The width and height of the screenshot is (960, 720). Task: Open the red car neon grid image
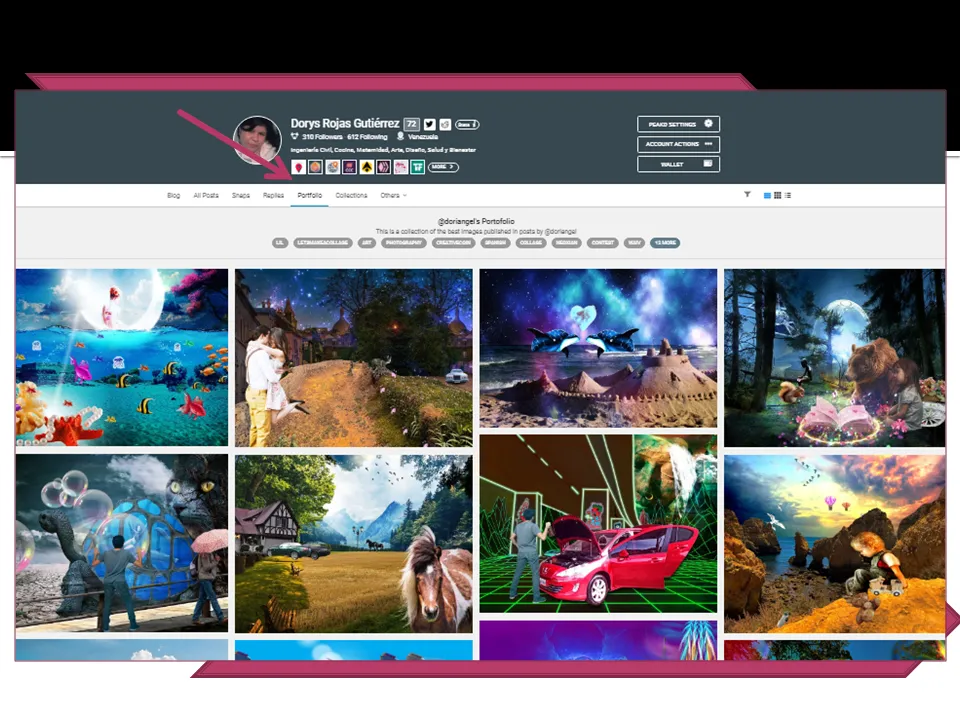[x=598, y=524]
